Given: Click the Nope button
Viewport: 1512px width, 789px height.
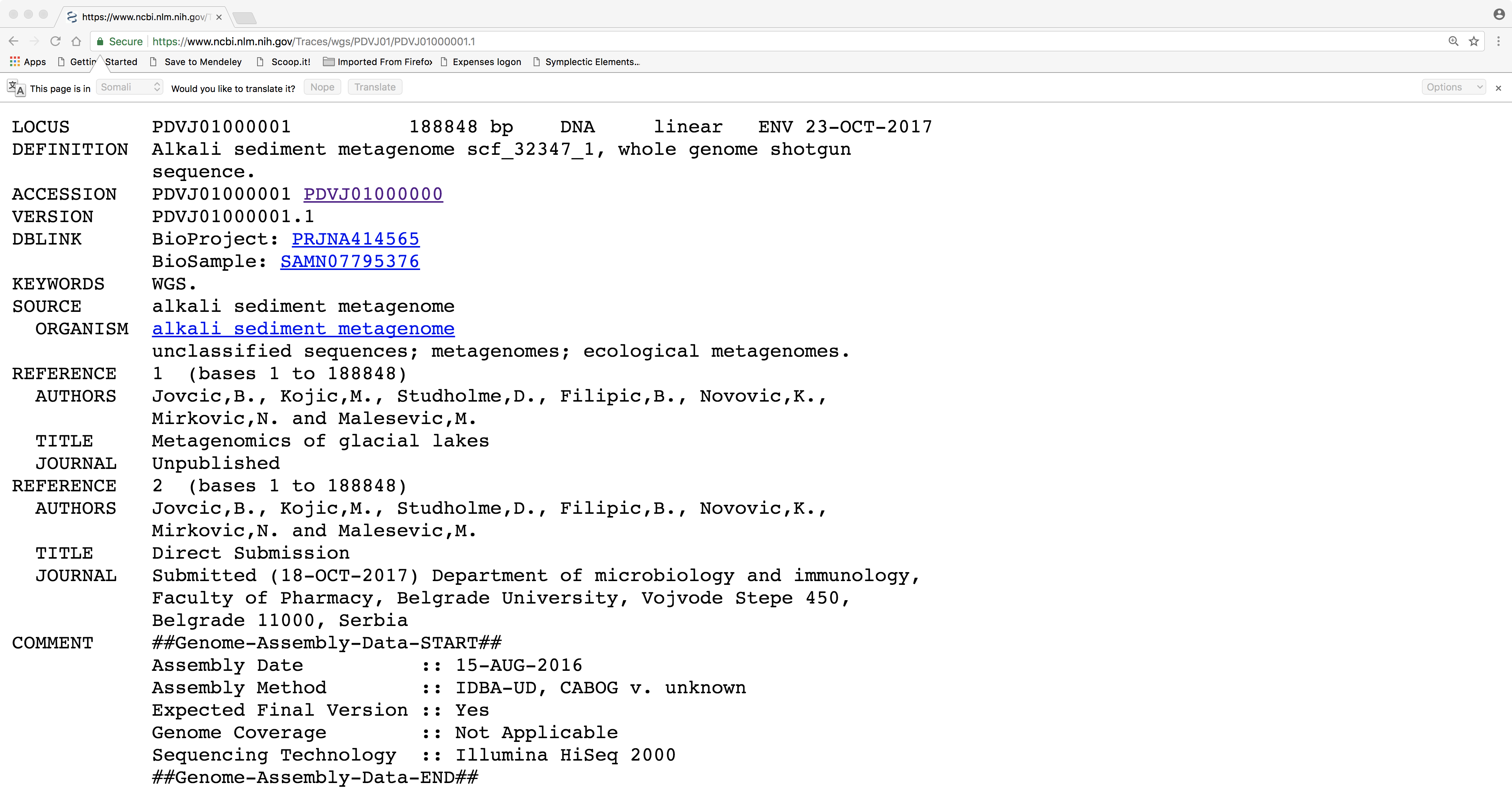Looking at the screenshot, I should [x=322, y=87].
